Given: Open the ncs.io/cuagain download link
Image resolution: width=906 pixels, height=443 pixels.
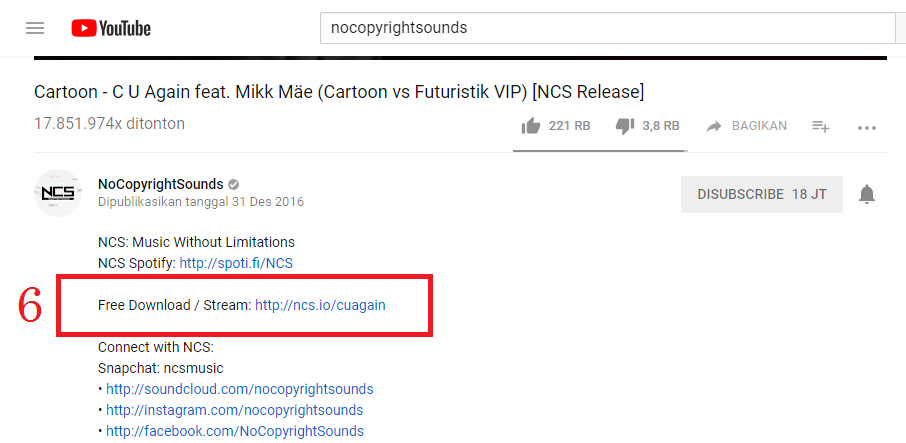Looking at the screenshot, I should coord(320,305).
